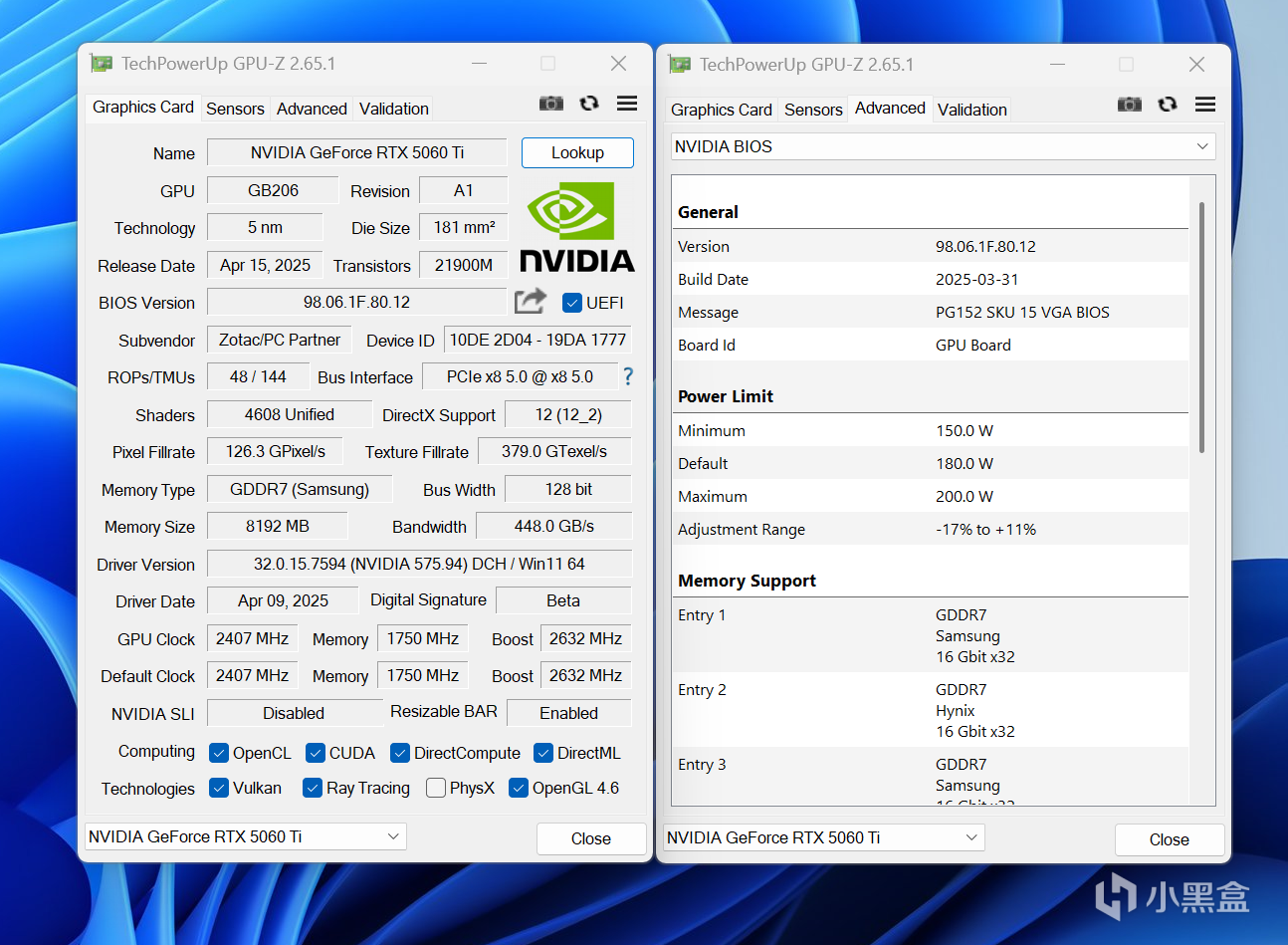Click the Texture Fillrate value 379.0 GTexel/s
Screen dimensions: 1288x945
[x=554, y=451]
